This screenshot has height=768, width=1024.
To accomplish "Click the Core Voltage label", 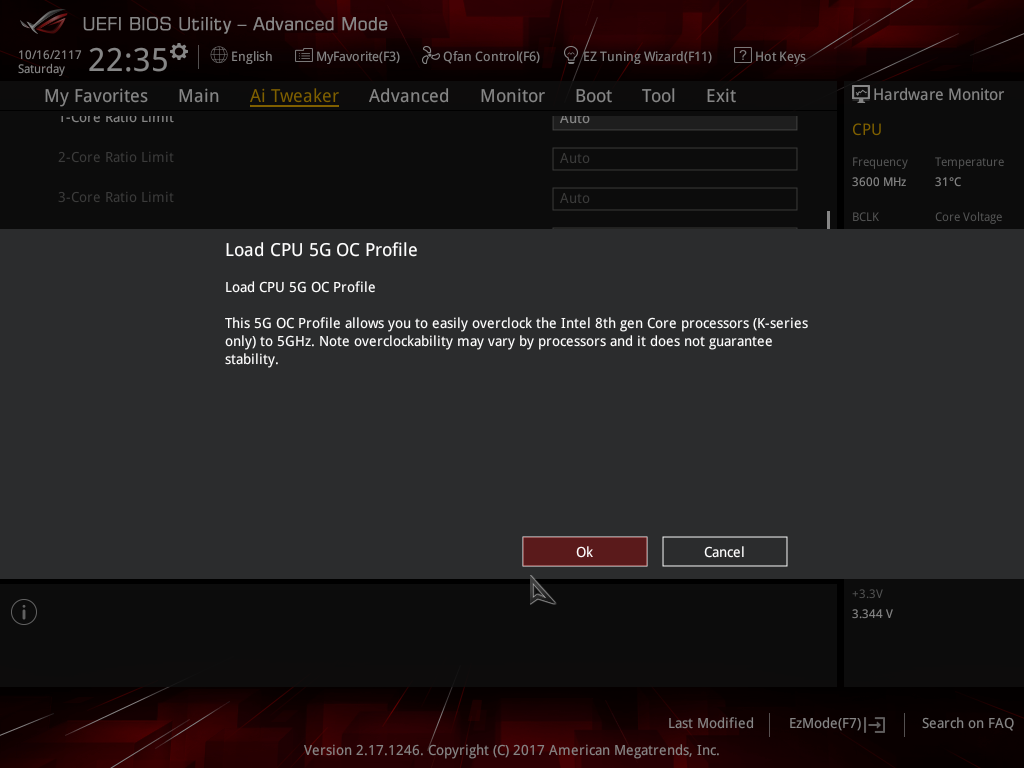I will (968, 217).
